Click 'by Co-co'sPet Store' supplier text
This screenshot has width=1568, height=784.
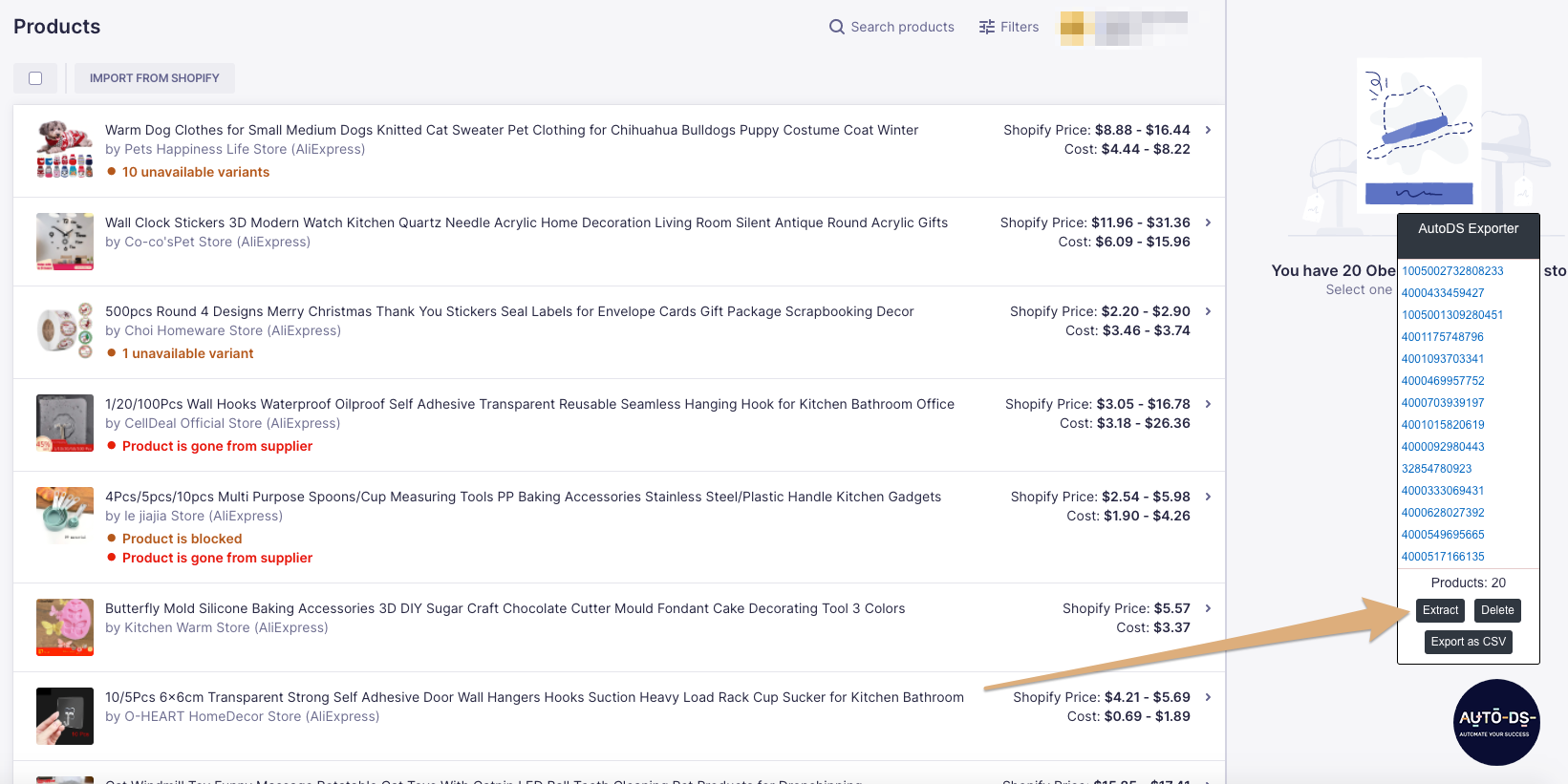[x=207, y=242]
